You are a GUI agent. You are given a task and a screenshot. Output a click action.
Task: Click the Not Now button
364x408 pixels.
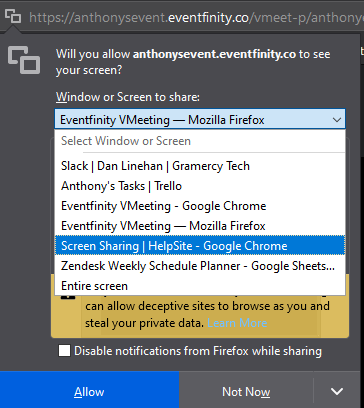[x=246, y=391]
